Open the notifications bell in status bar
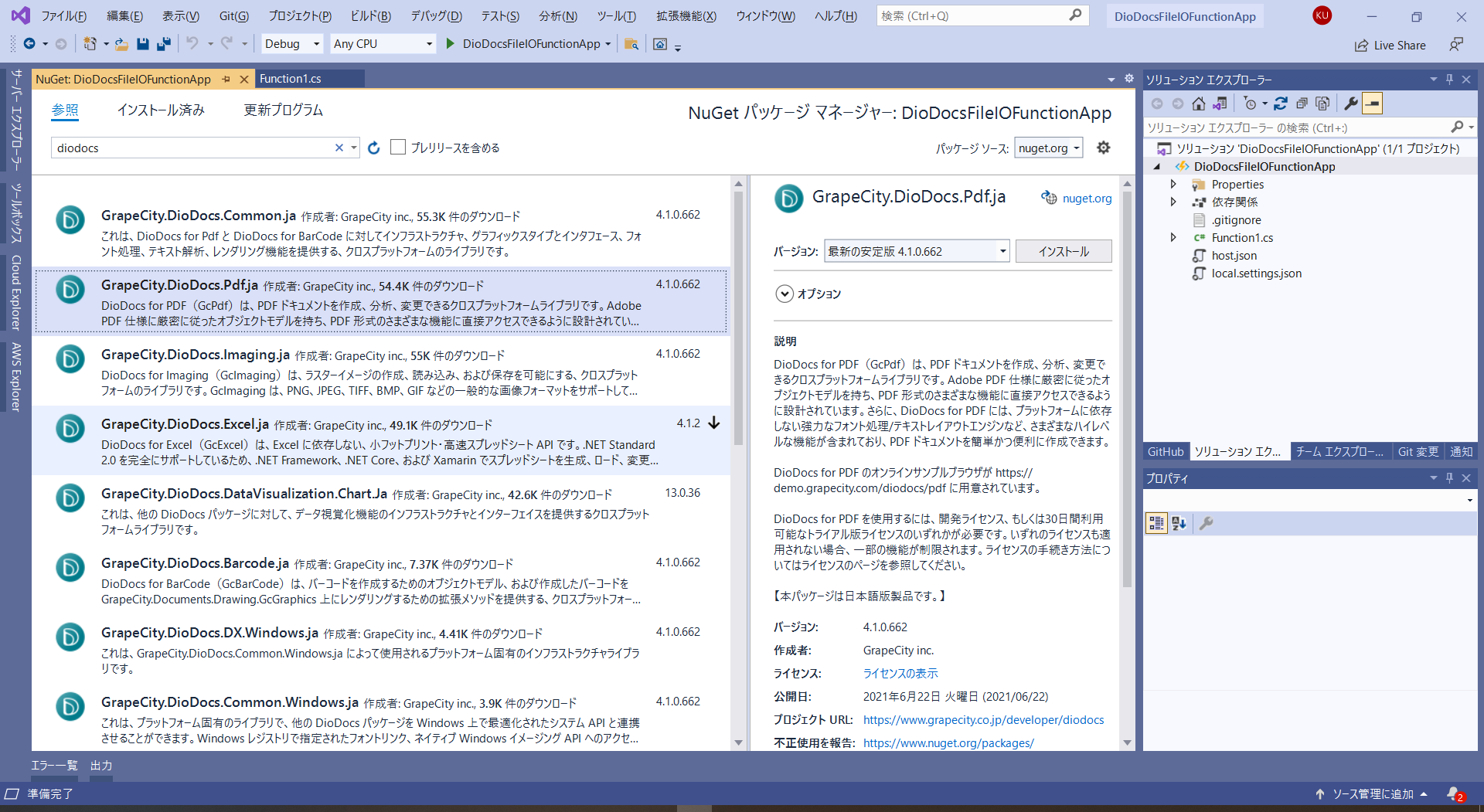 click(1455, 793)
